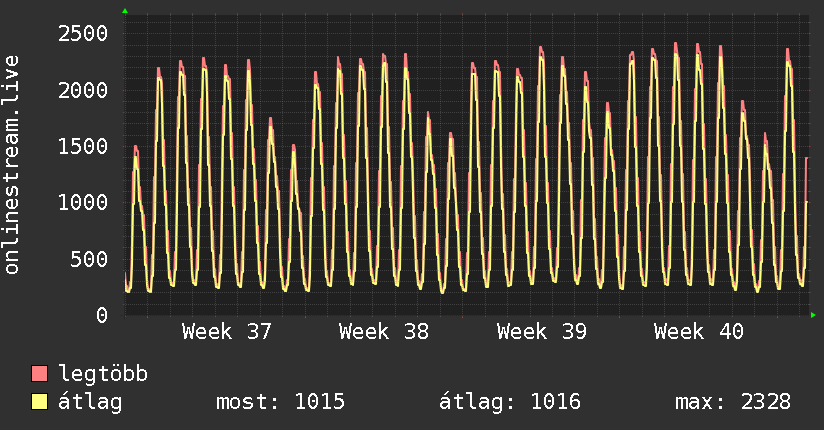Click the legtöbb legend label
The image size is (824, 430).
coord(103,374)
